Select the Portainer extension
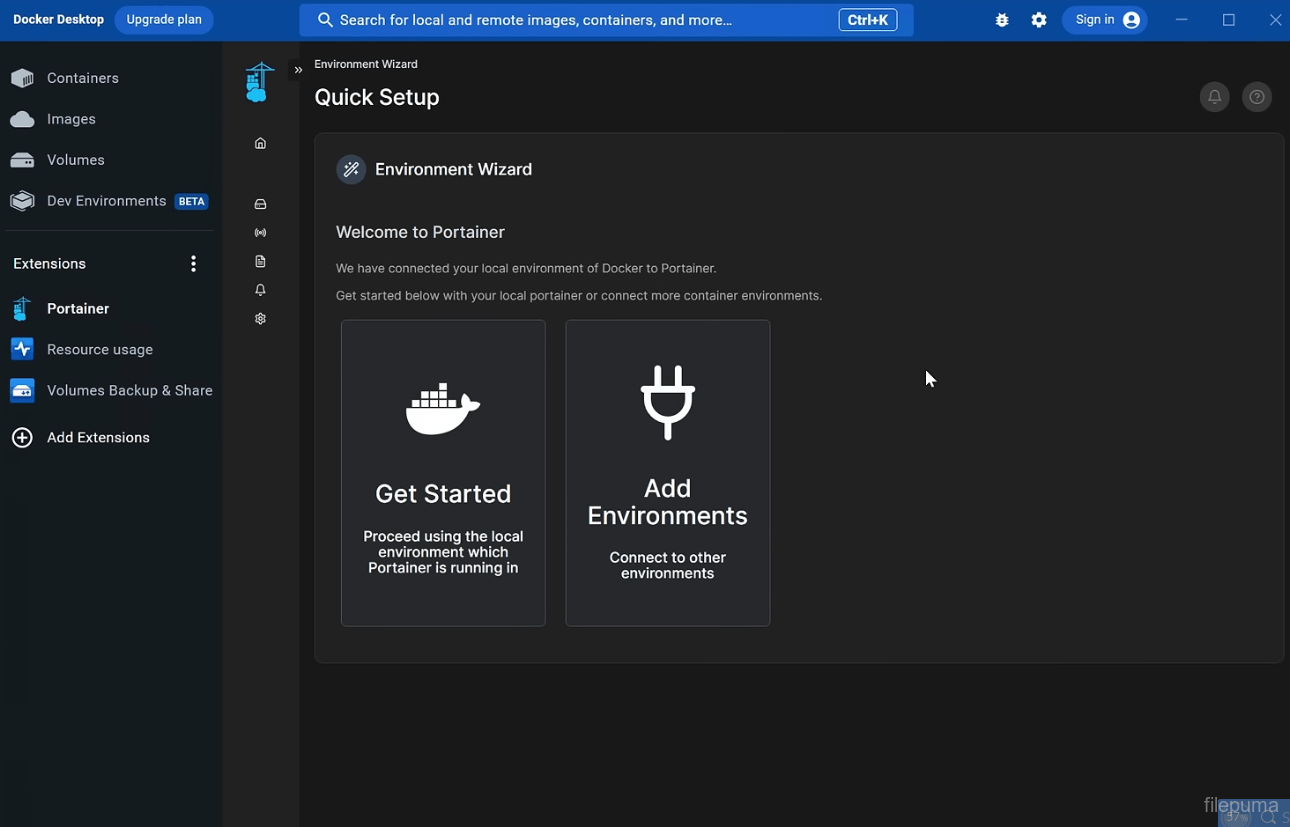This screenshot has width=1290, height=827. tap(111, 309)
